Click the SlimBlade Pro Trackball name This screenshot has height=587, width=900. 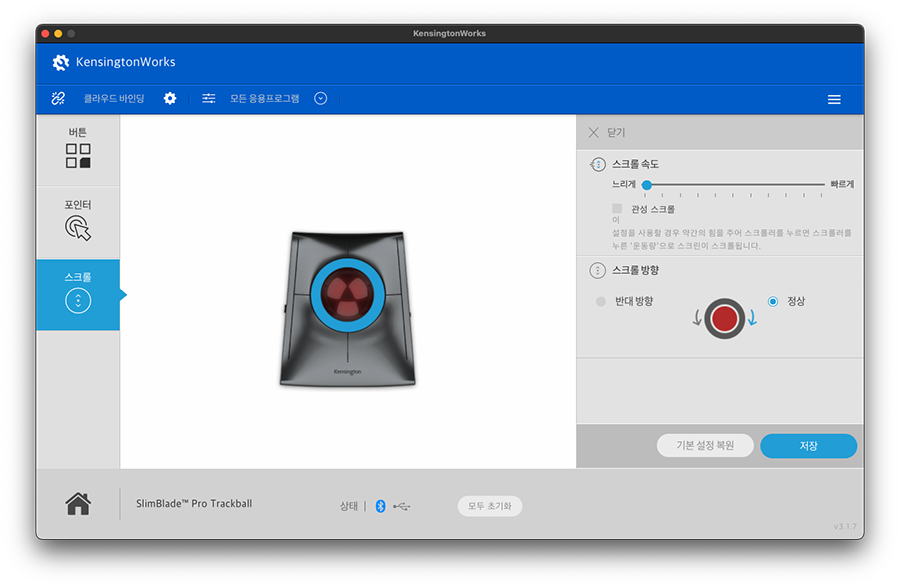click(x=194, y=503)
